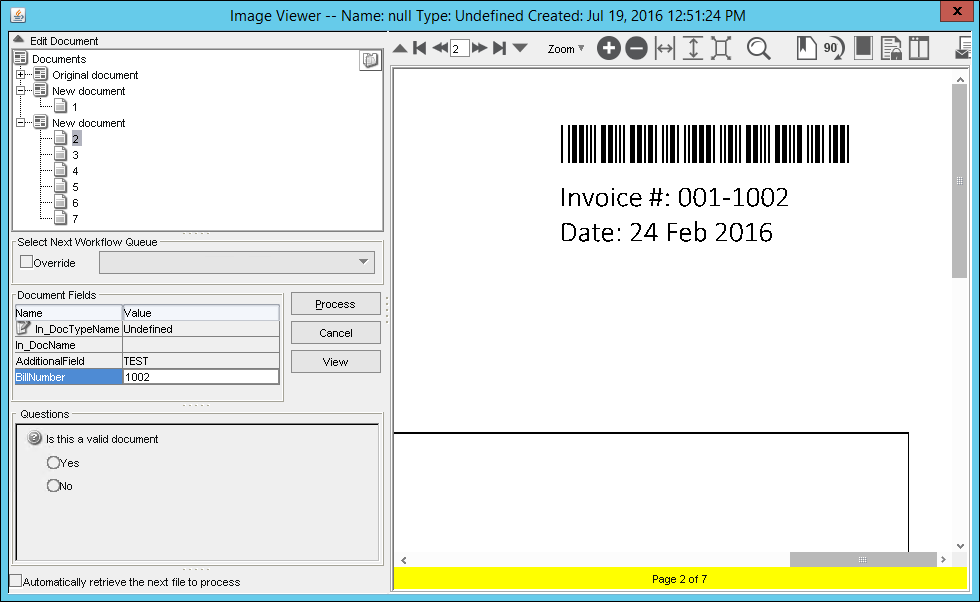Screen dimensions: 980x602
Task: Click the BillNumber value field
Action: [200, 377]
